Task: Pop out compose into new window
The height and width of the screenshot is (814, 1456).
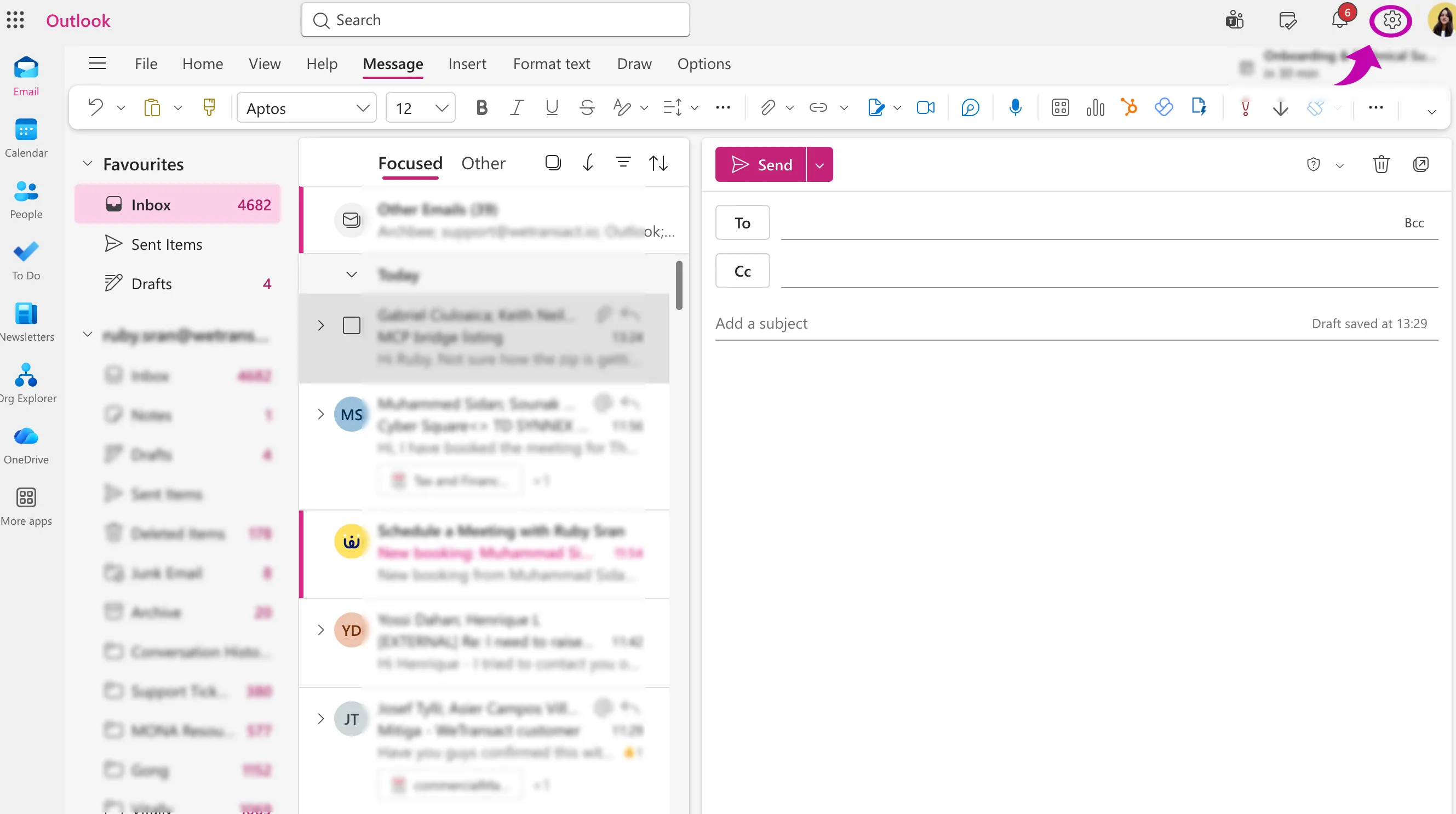Action: pos(1420,164)
